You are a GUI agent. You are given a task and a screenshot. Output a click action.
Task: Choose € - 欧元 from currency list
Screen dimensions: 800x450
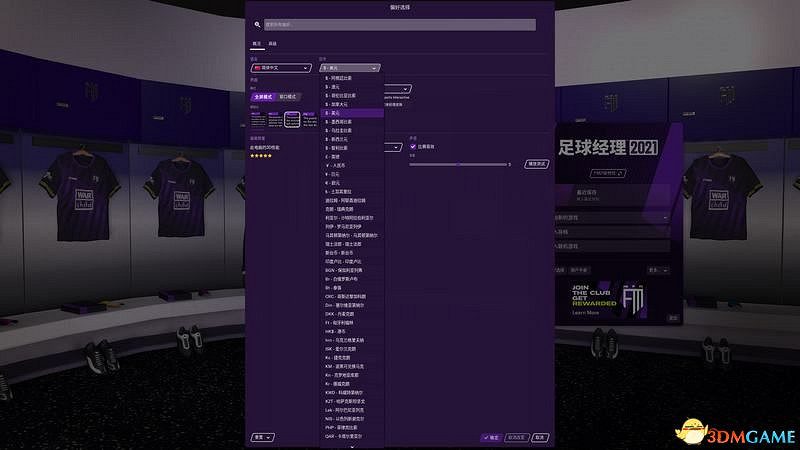(x=338, y=182)
